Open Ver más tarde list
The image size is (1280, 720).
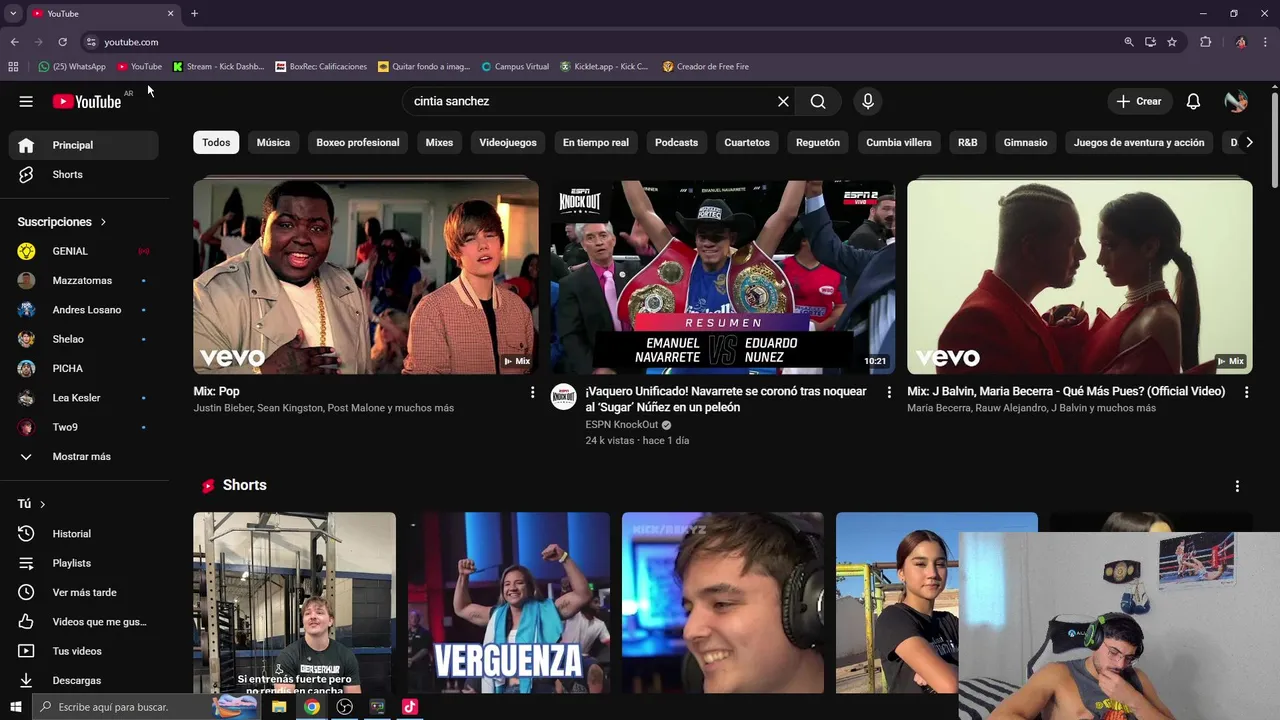(x=84, y=592)
